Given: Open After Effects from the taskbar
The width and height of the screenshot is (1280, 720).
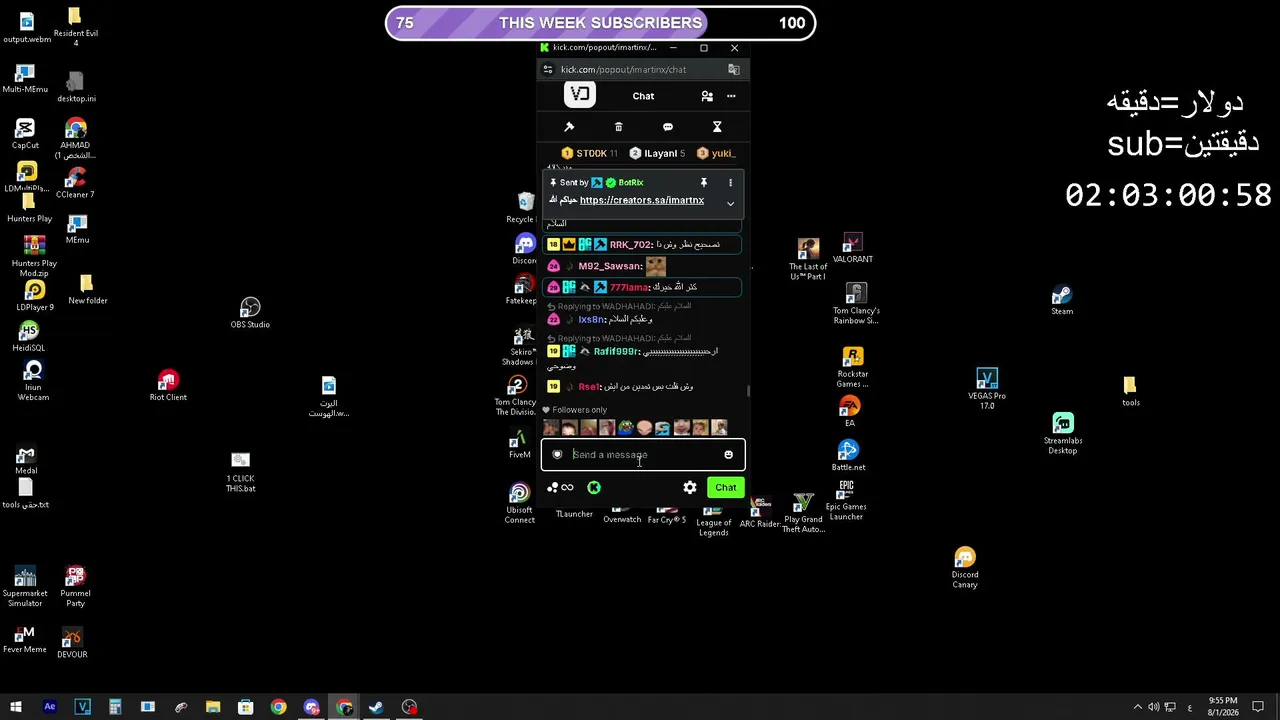Looking at the screenshot, I should 50,707.
